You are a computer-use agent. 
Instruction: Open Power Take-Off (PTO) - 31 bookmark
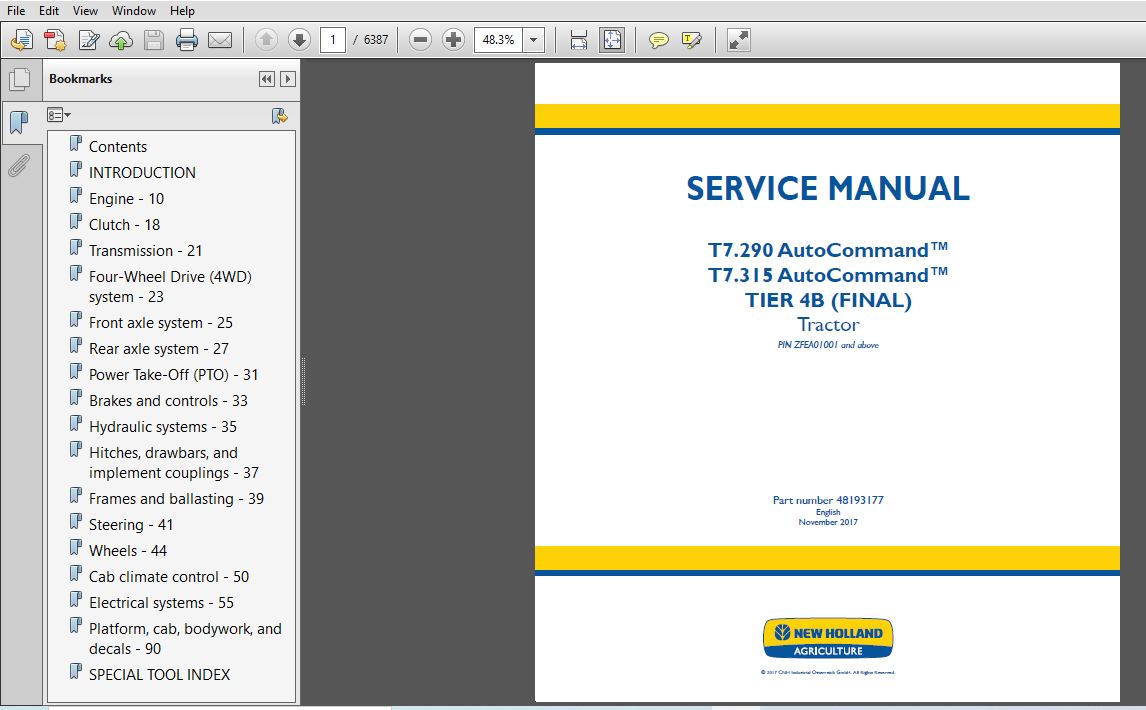[x=173, y=374]
